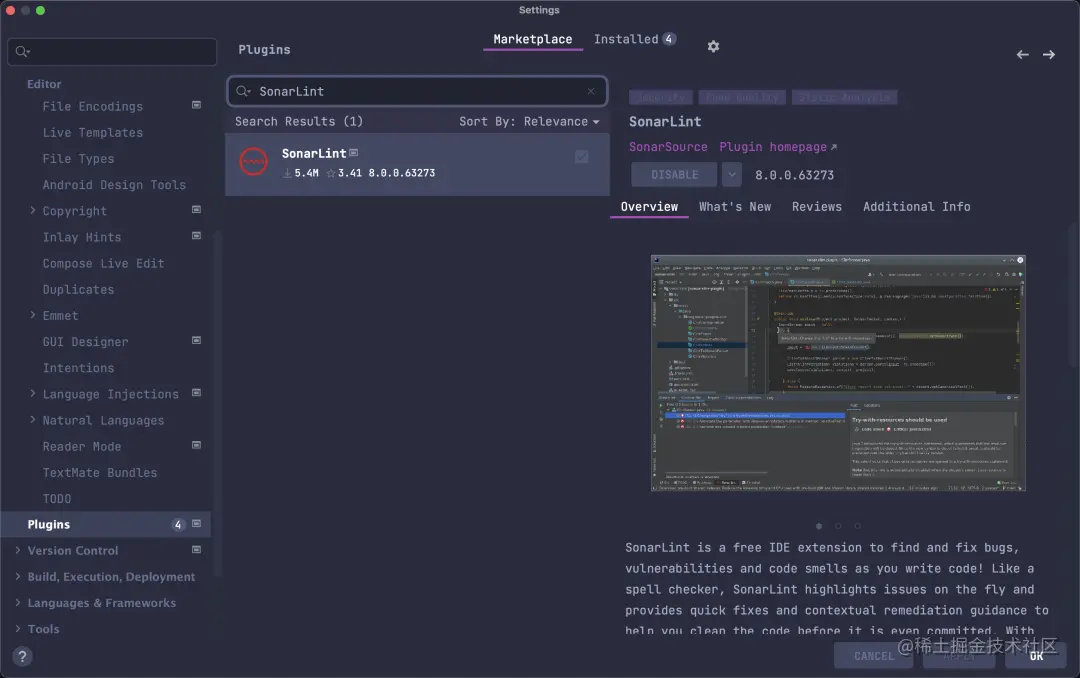
Task: Click project-level icon next to Inlay Hints
Action: pyautogui.click(x=196, y=236)
